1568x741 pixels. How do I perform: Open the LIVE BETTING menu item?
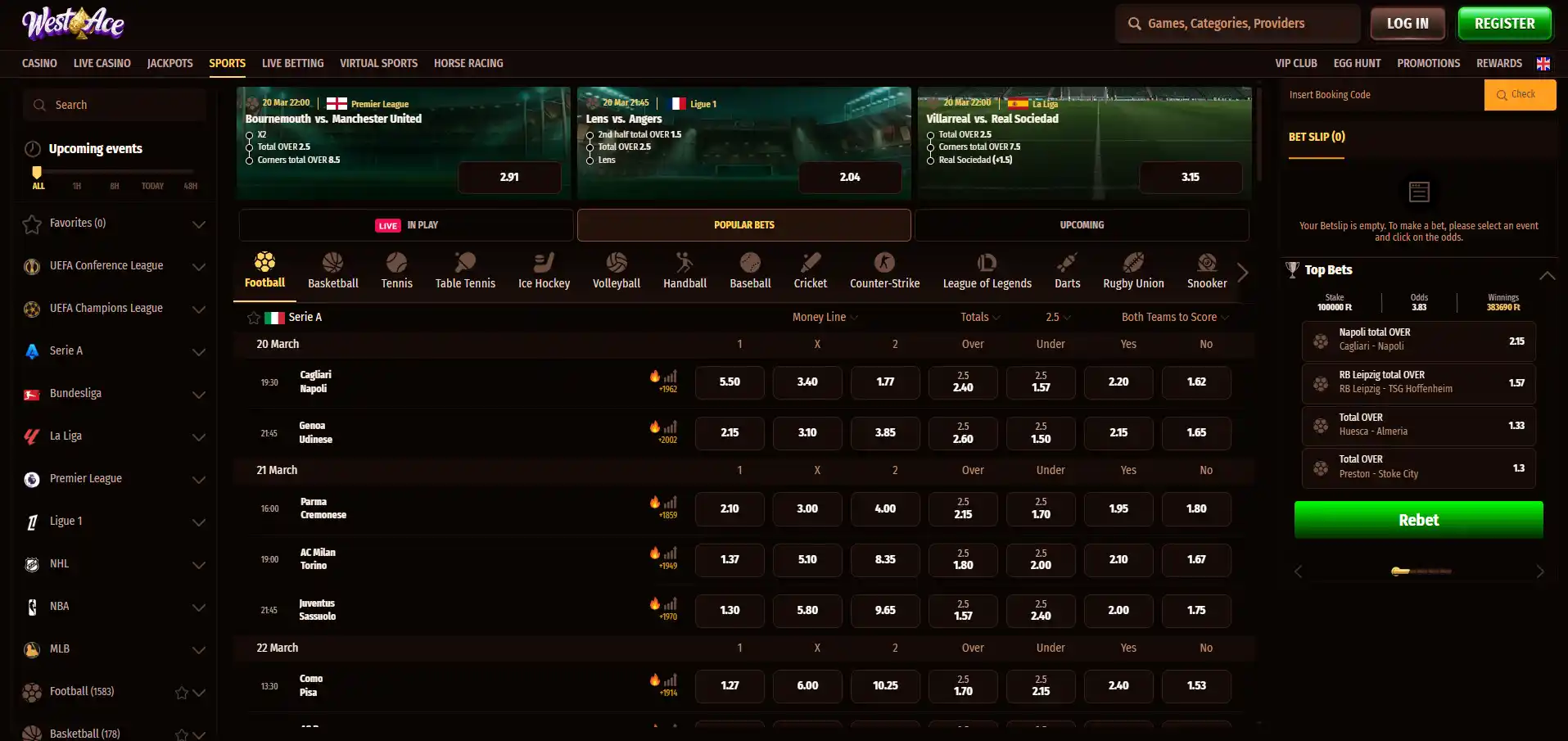click(292, 63)
